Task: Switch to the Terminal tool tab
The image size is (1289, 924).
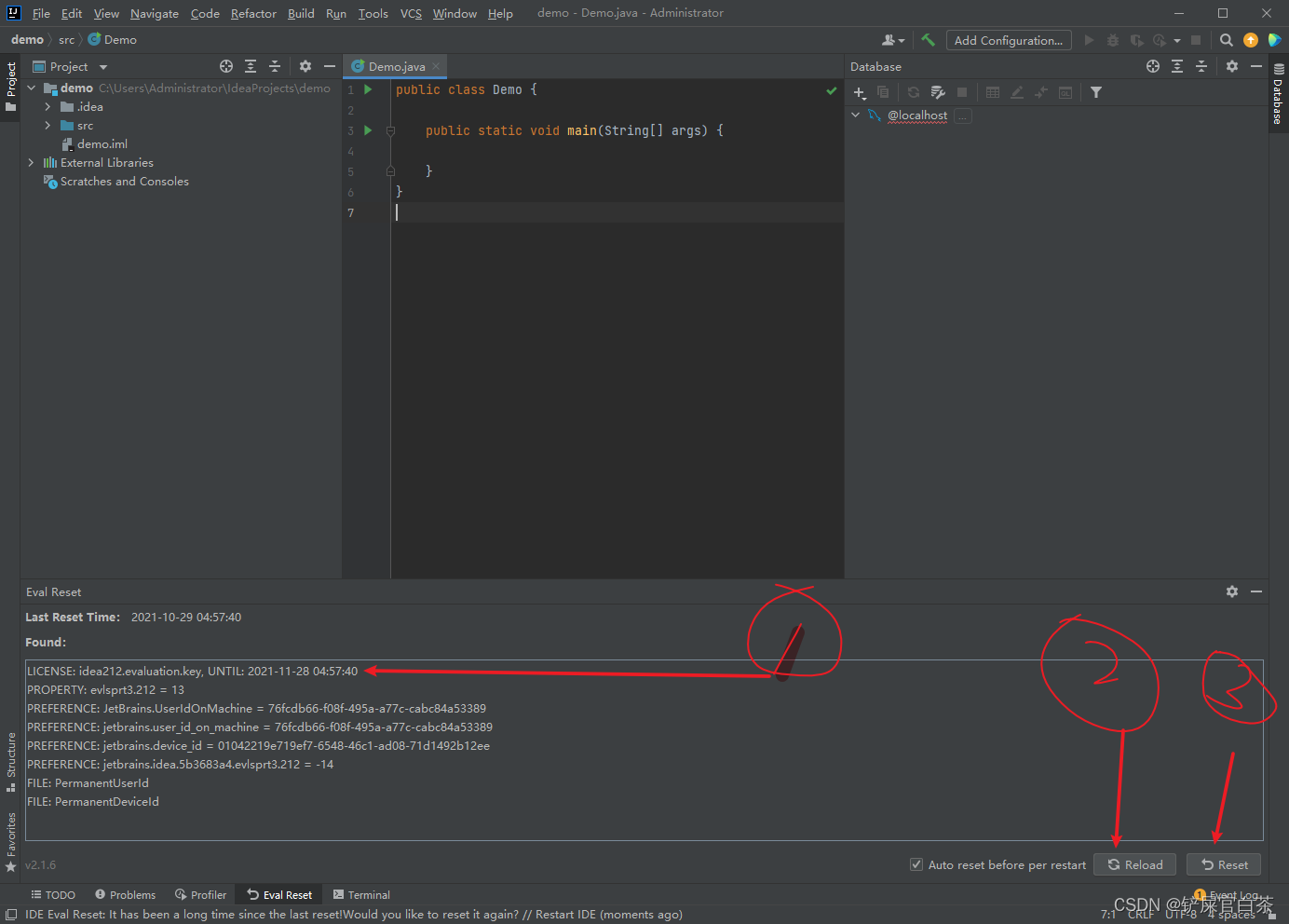Action: coord(361,894)
